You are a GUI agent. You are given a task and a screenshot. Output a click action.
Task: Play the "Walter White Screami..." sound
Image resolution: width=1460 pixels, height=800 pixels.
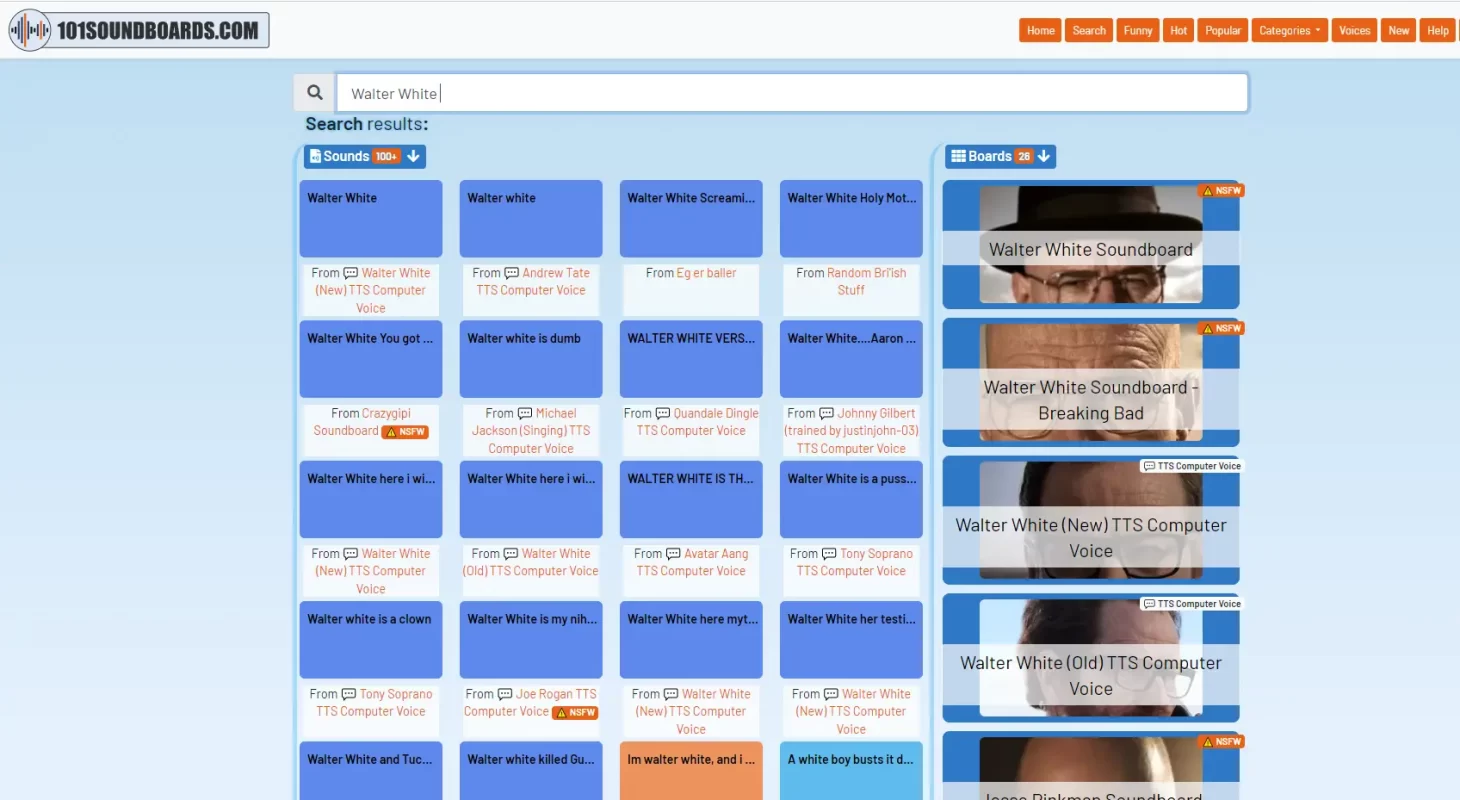tap(691, 218)
